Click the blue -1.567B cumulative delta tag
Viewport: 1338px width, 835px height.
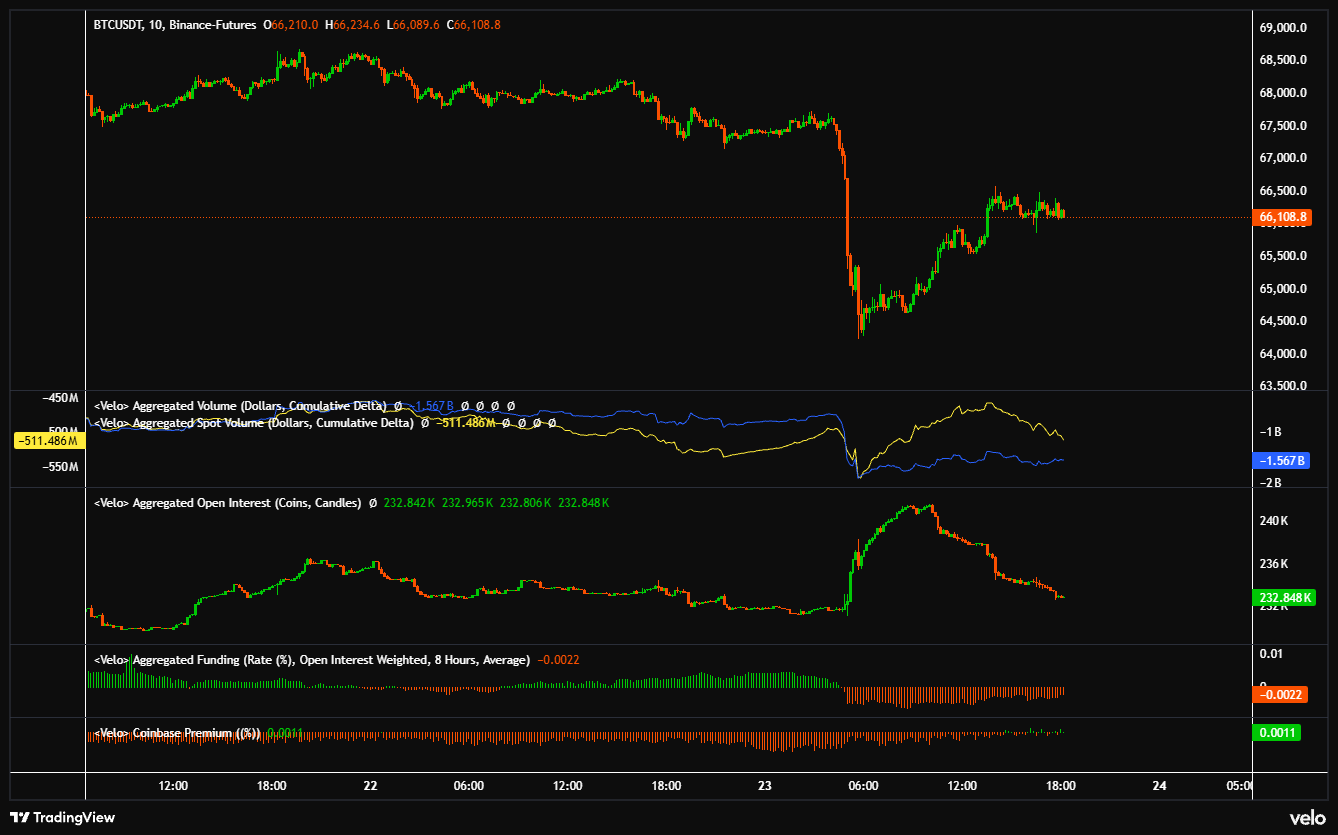pyautogui.click(x=1282, y=460)
